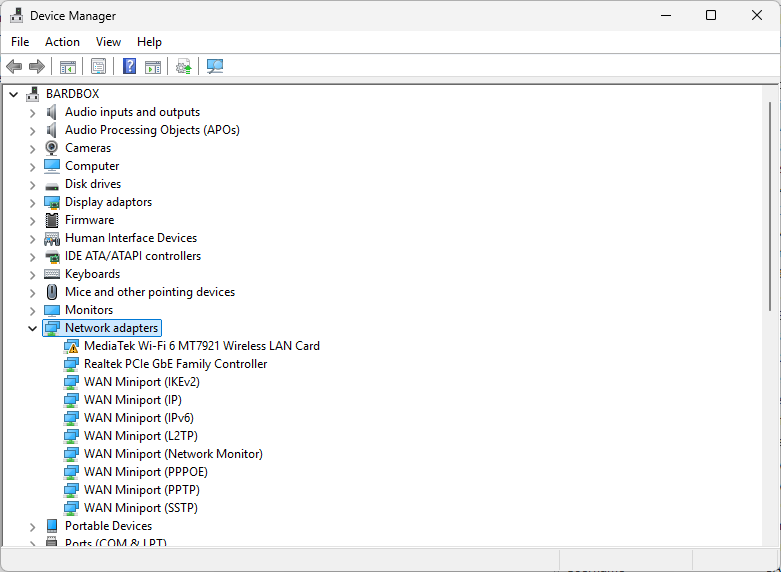
Task: Open the Action menu
Action: click(62, 42)
